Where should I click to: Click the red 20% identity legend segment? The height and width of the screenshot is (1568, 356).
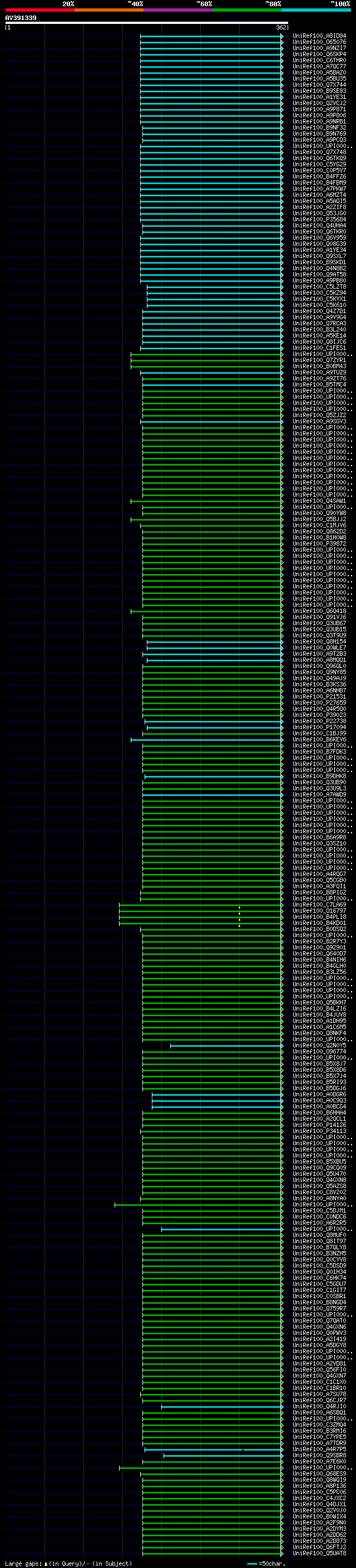tap(39, 10)
